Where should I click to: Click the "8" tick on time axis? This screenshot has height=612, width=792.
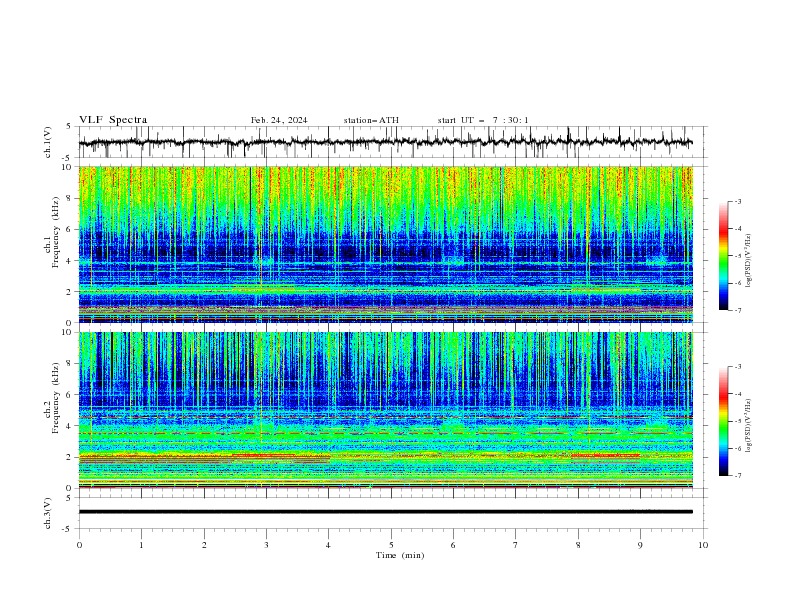578,545
